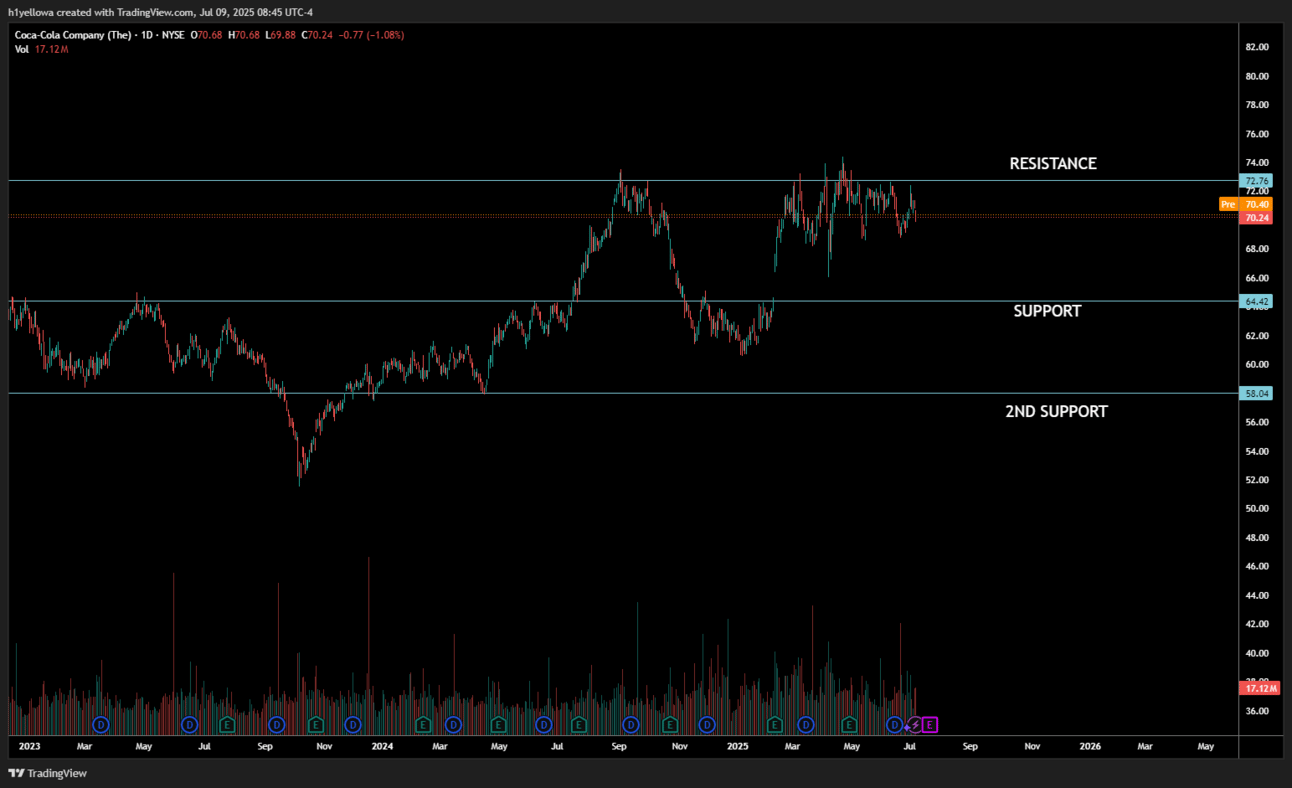Click the 2023 label on the time axis
The width and height of the screenshot is (1292, 788).
pyautogui.click(x=29, y=746)
